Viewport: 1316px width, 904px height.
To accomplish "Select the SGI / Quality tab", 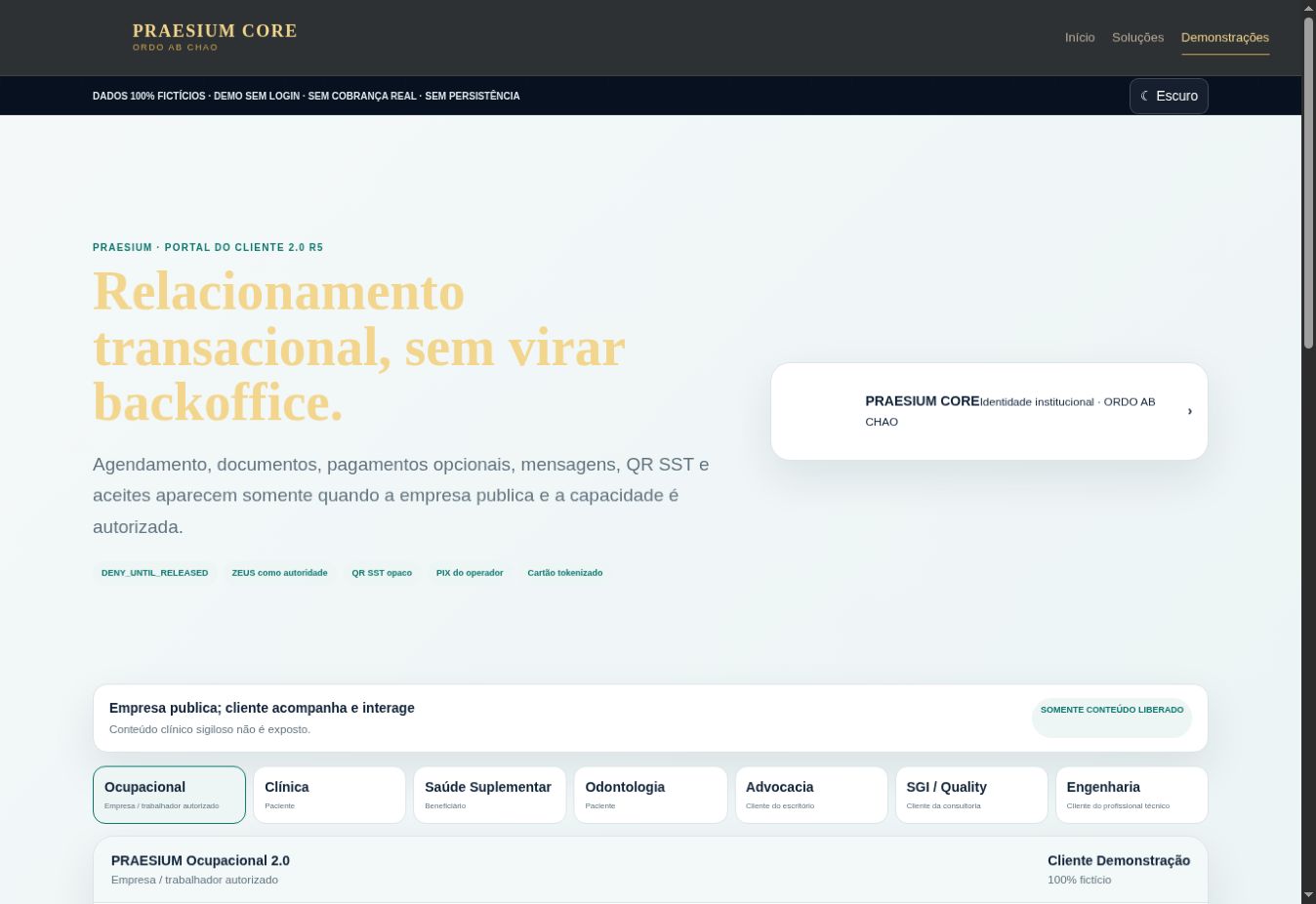I will point(971,795).
